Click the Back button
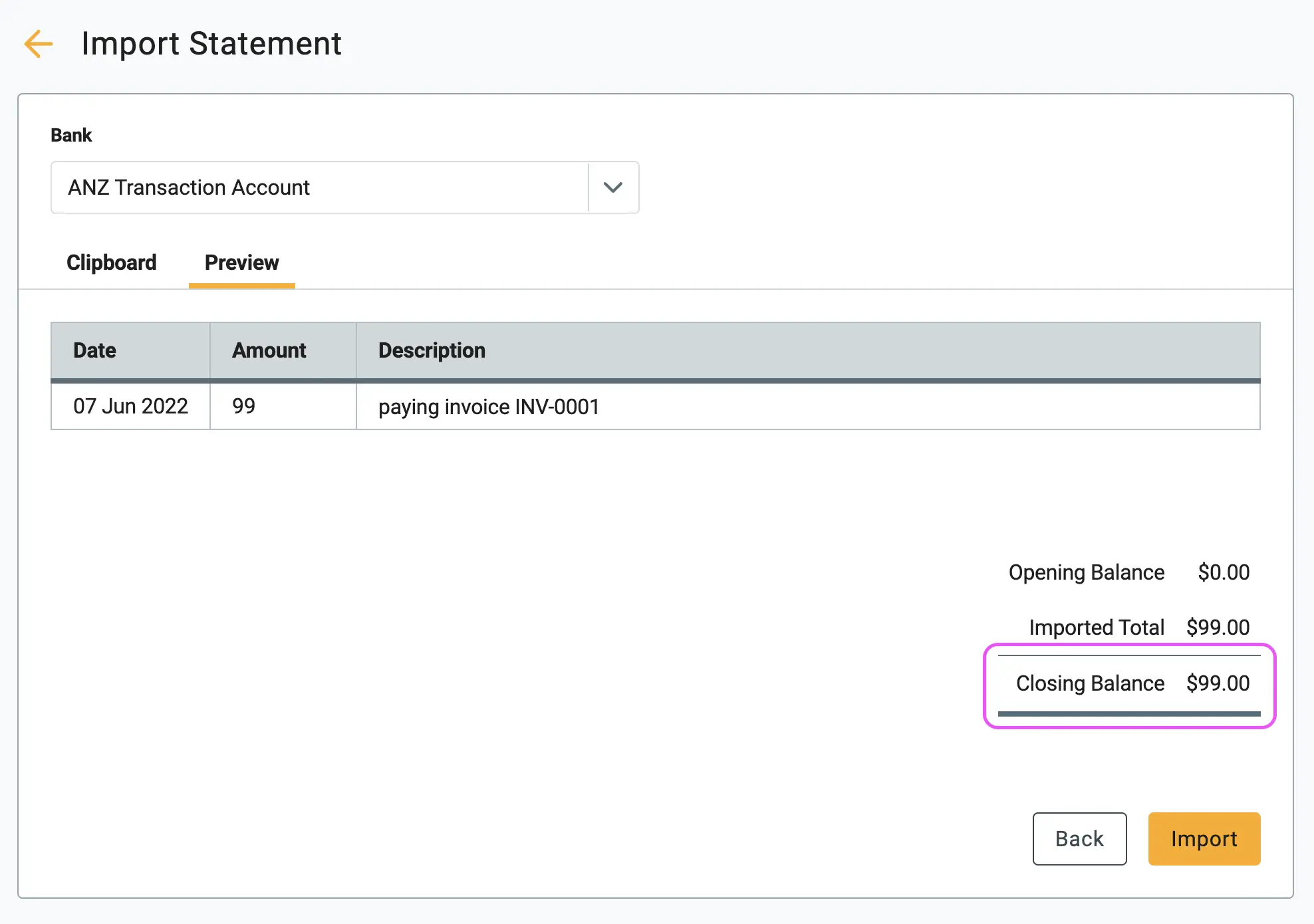The image size is (1314, 924). pyautogui.click(x=1079, y=839)
